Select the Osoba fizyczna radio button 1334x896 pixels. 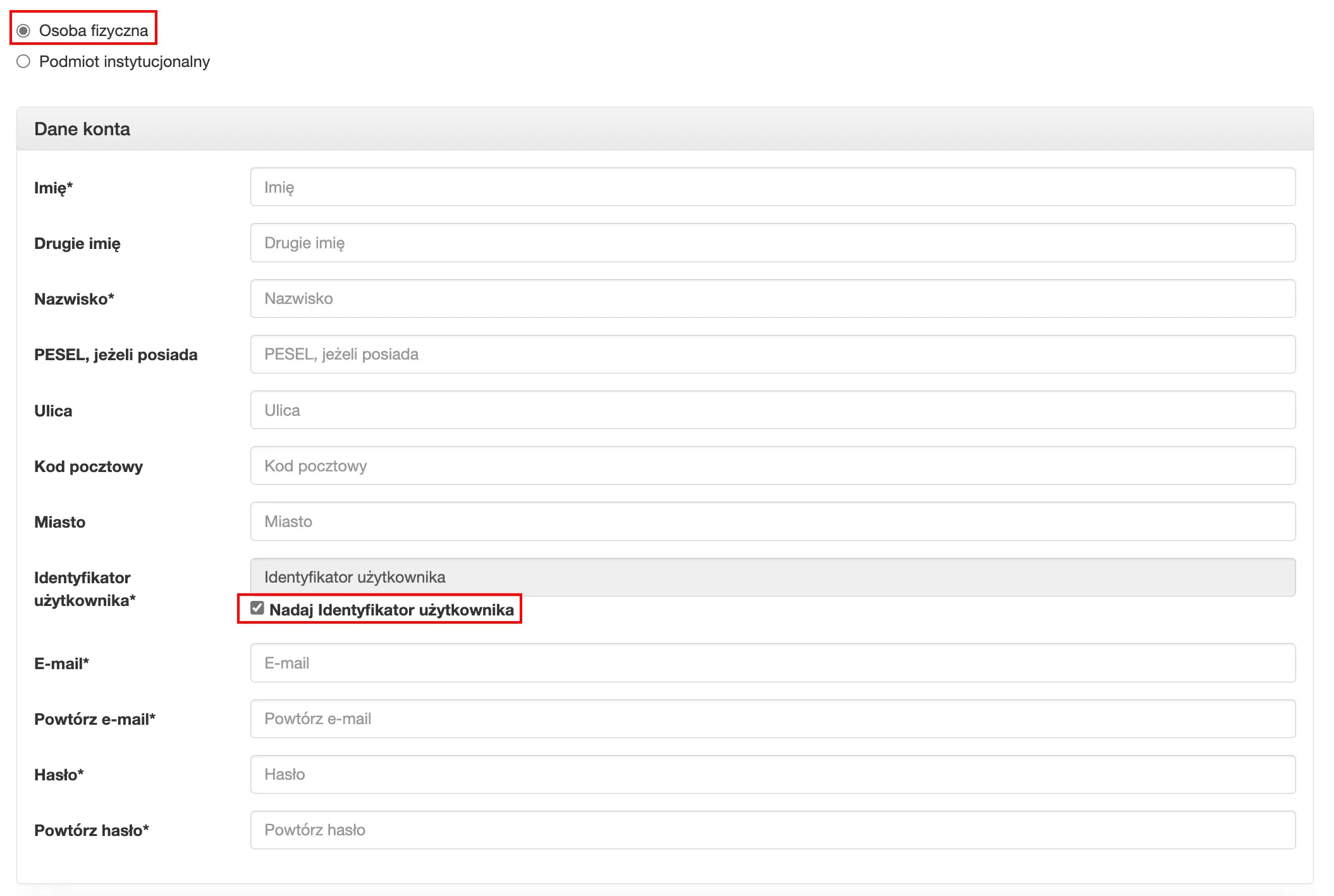click(x=23, y=30)
